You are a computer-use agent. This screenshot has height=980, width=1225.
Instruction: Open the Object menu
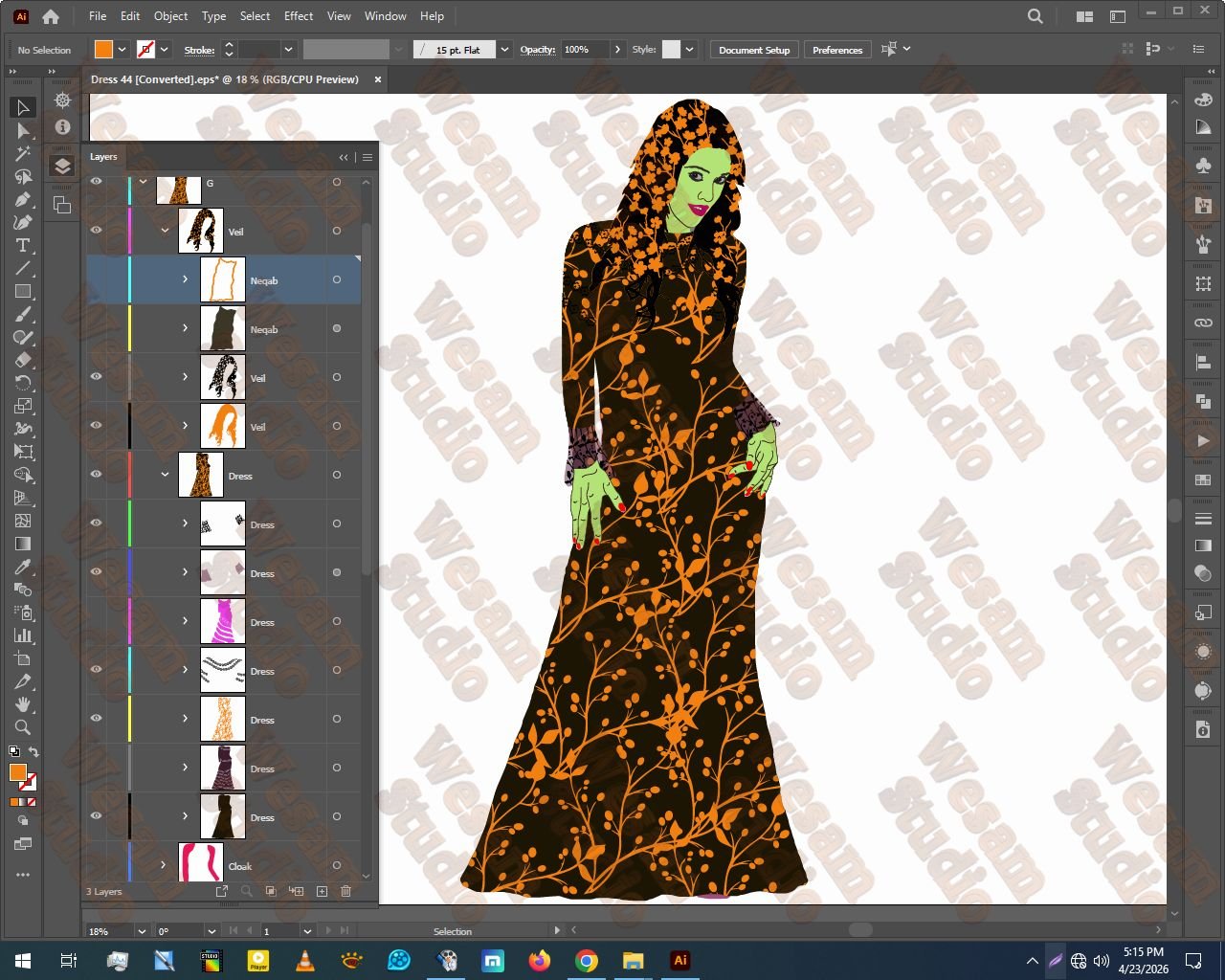coord(171,16)
